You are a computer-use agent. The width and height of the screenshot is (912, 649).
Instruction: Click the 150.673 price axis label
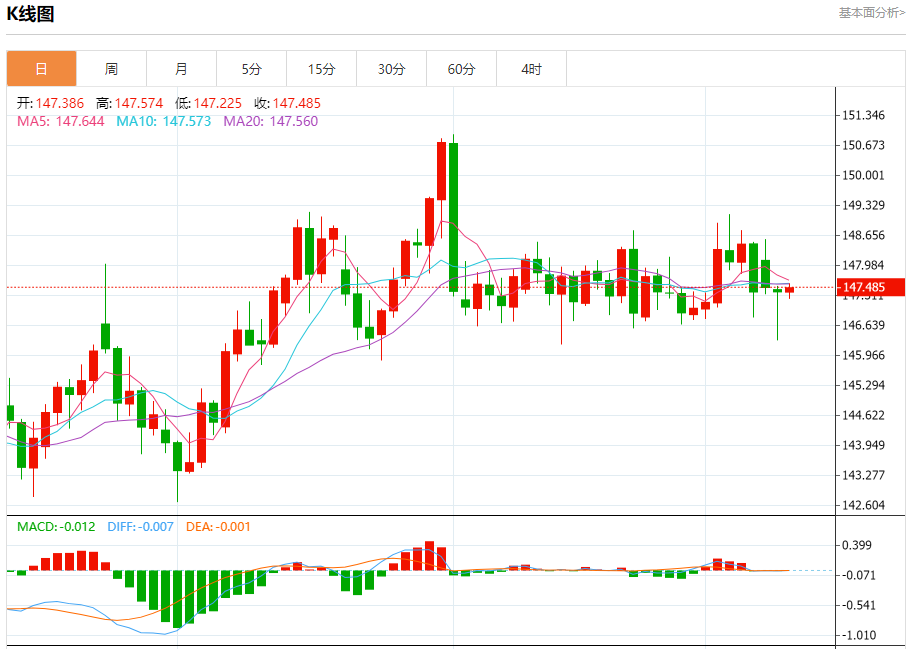pos(864,145)
